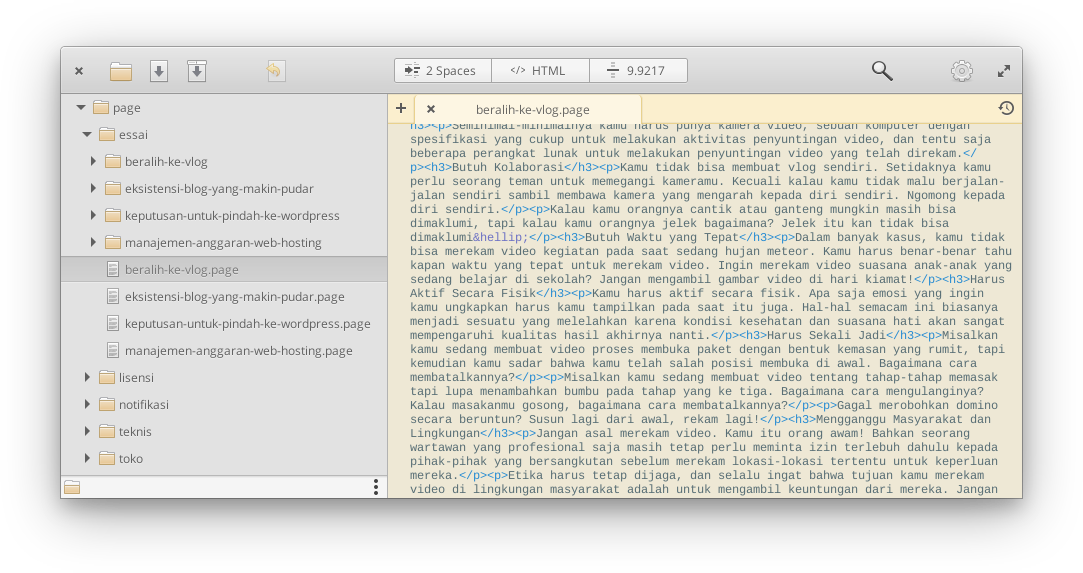This screenshot has height=573, width=1083.
Task: Click the folder icon at sidebar bottom
Action: click(x=72, y=487)
